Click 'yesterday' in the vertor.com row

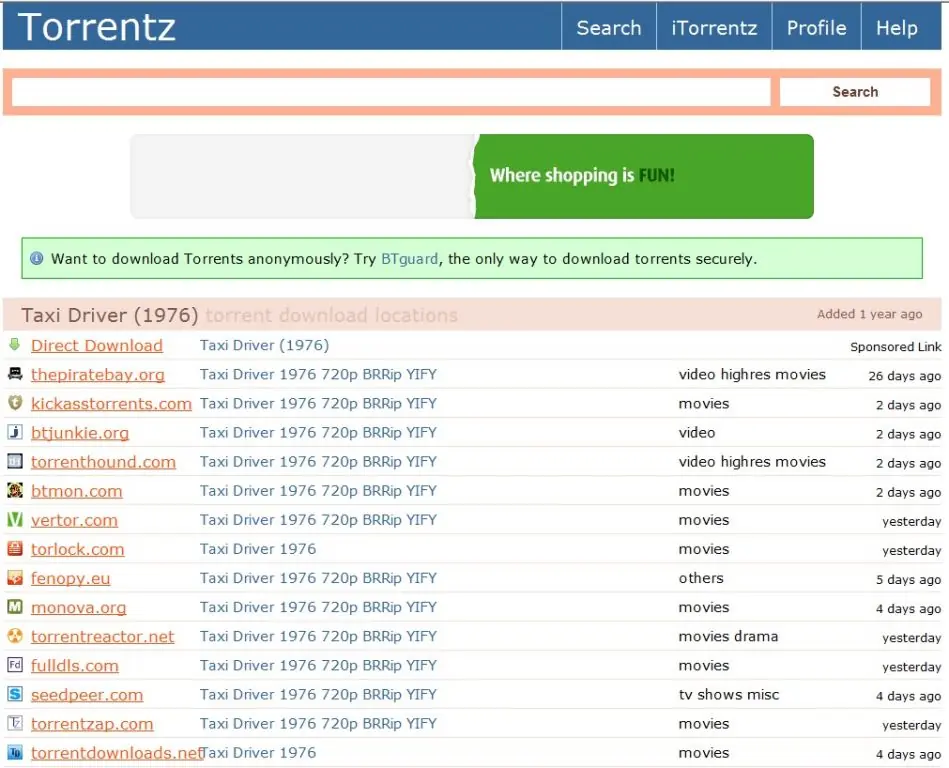[x=911, y=521]
